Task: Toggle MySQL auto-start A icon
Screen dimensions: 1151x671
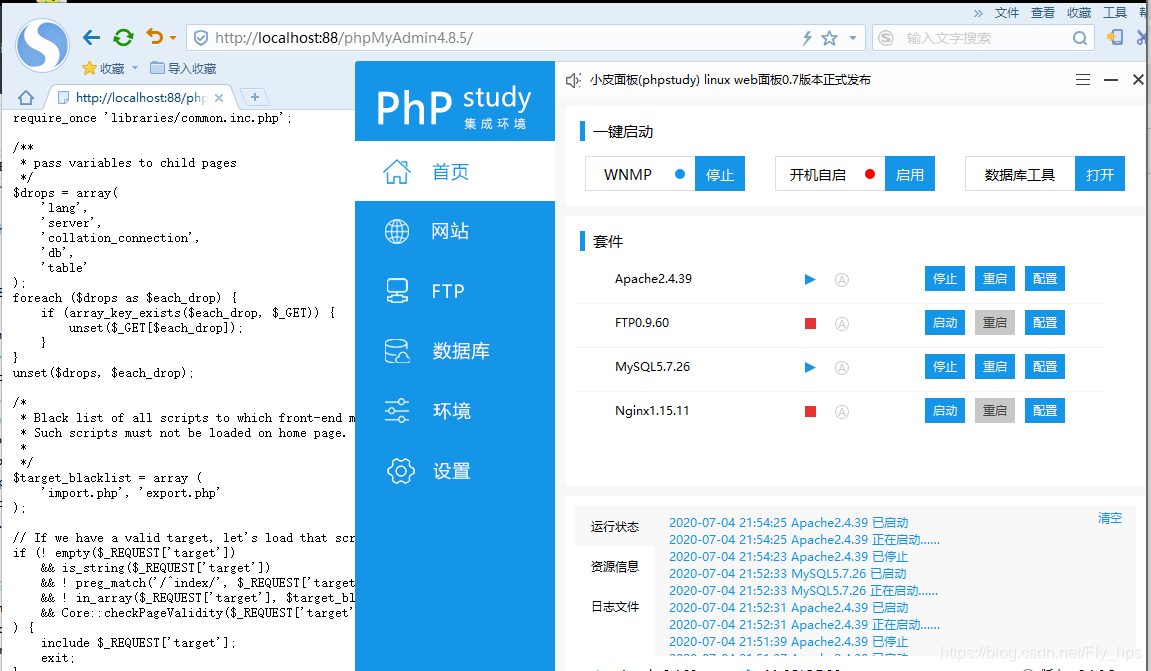Action: point(842,367)
